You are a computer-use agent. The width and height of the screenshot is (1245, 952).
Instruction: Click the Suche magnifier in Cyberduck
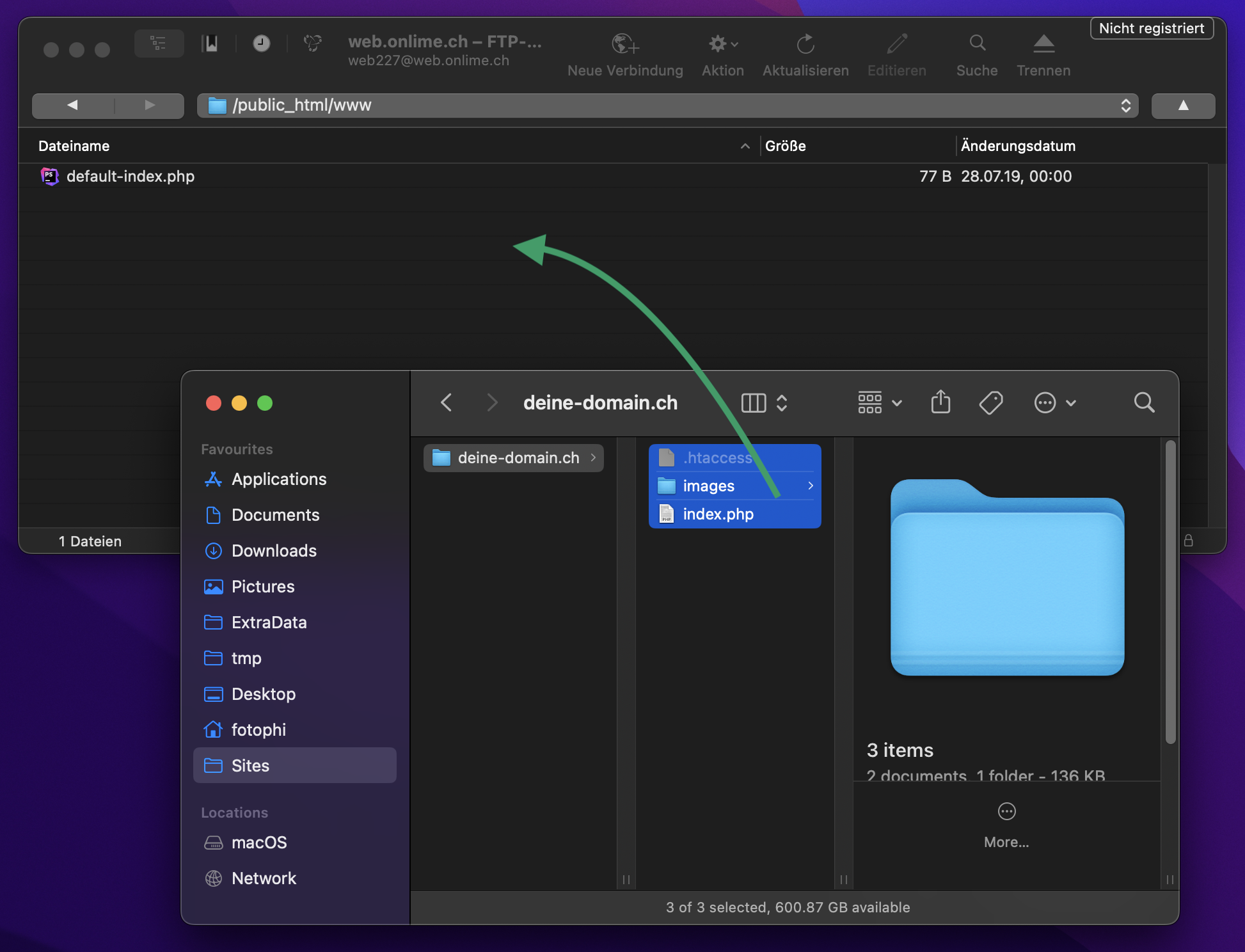point(977,44)
